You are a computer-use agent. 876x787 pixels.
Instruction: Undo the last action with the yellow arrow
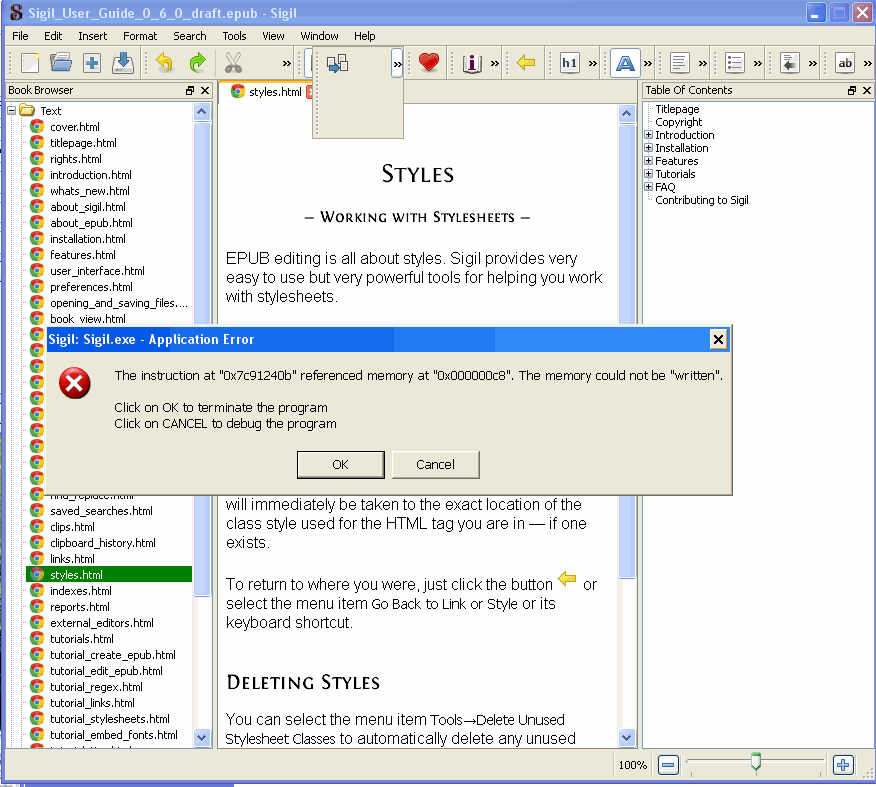165,63
